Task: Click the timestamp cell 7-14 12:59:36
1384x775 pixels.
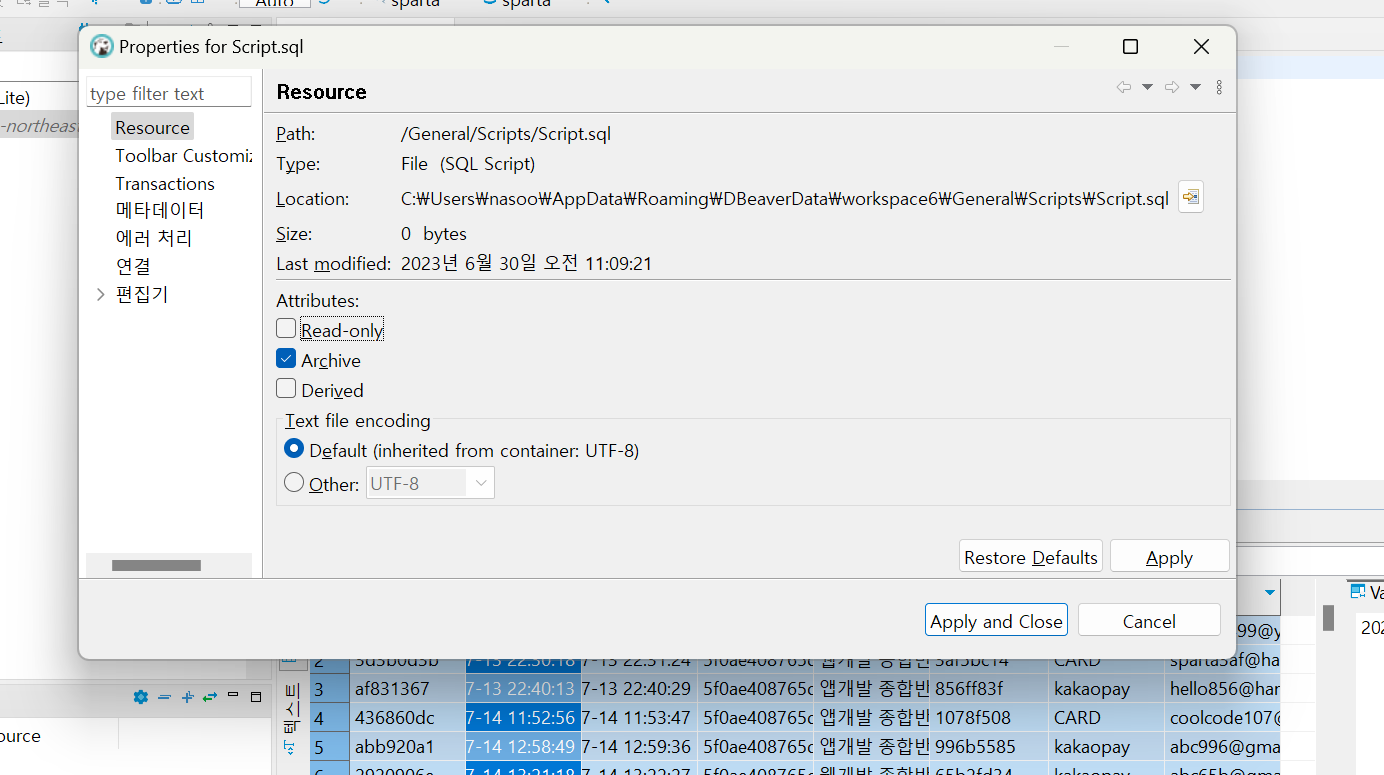Action: pos(639,747)
